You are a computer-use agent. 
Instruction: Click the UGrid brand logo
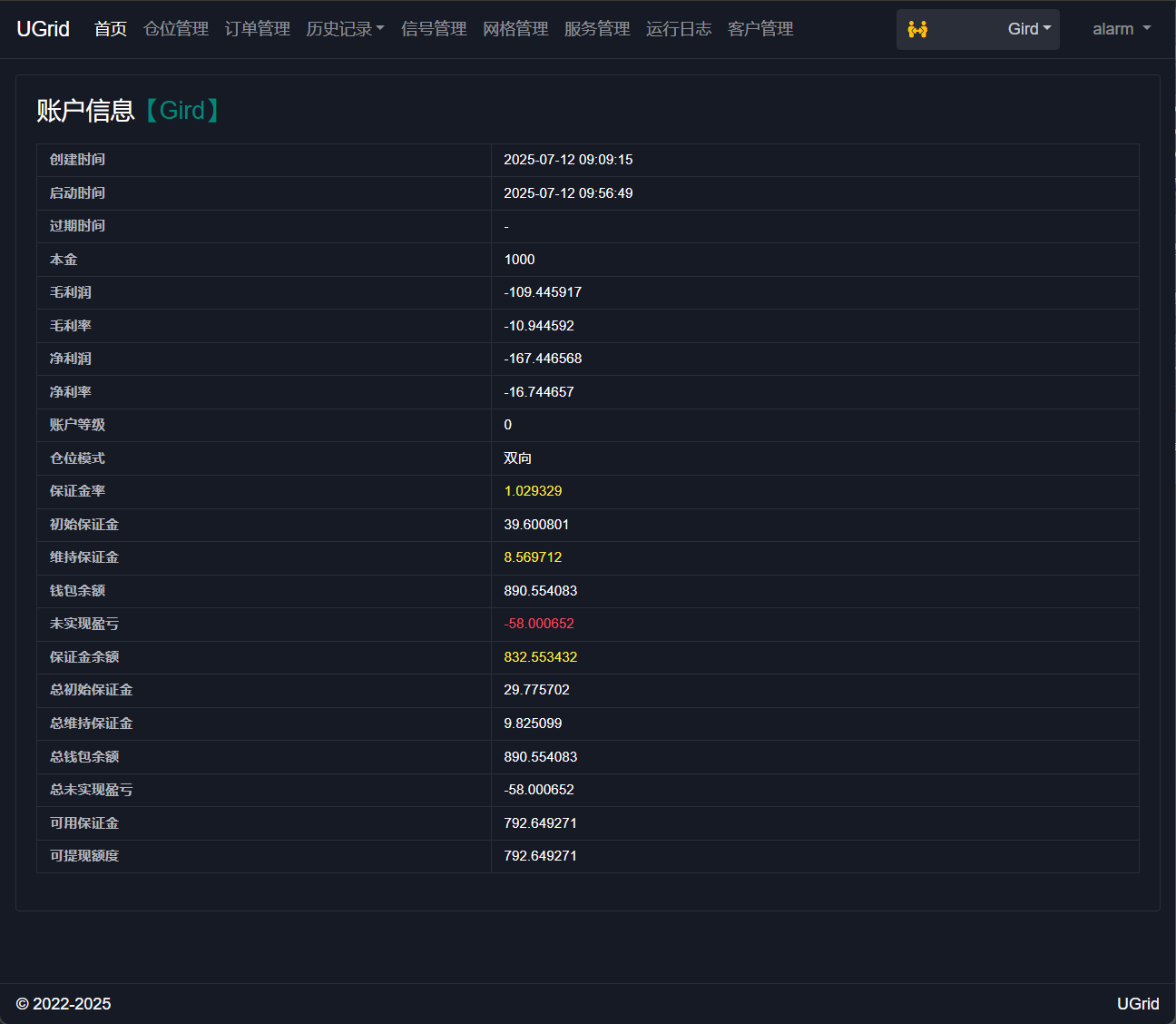coord(44,29)
